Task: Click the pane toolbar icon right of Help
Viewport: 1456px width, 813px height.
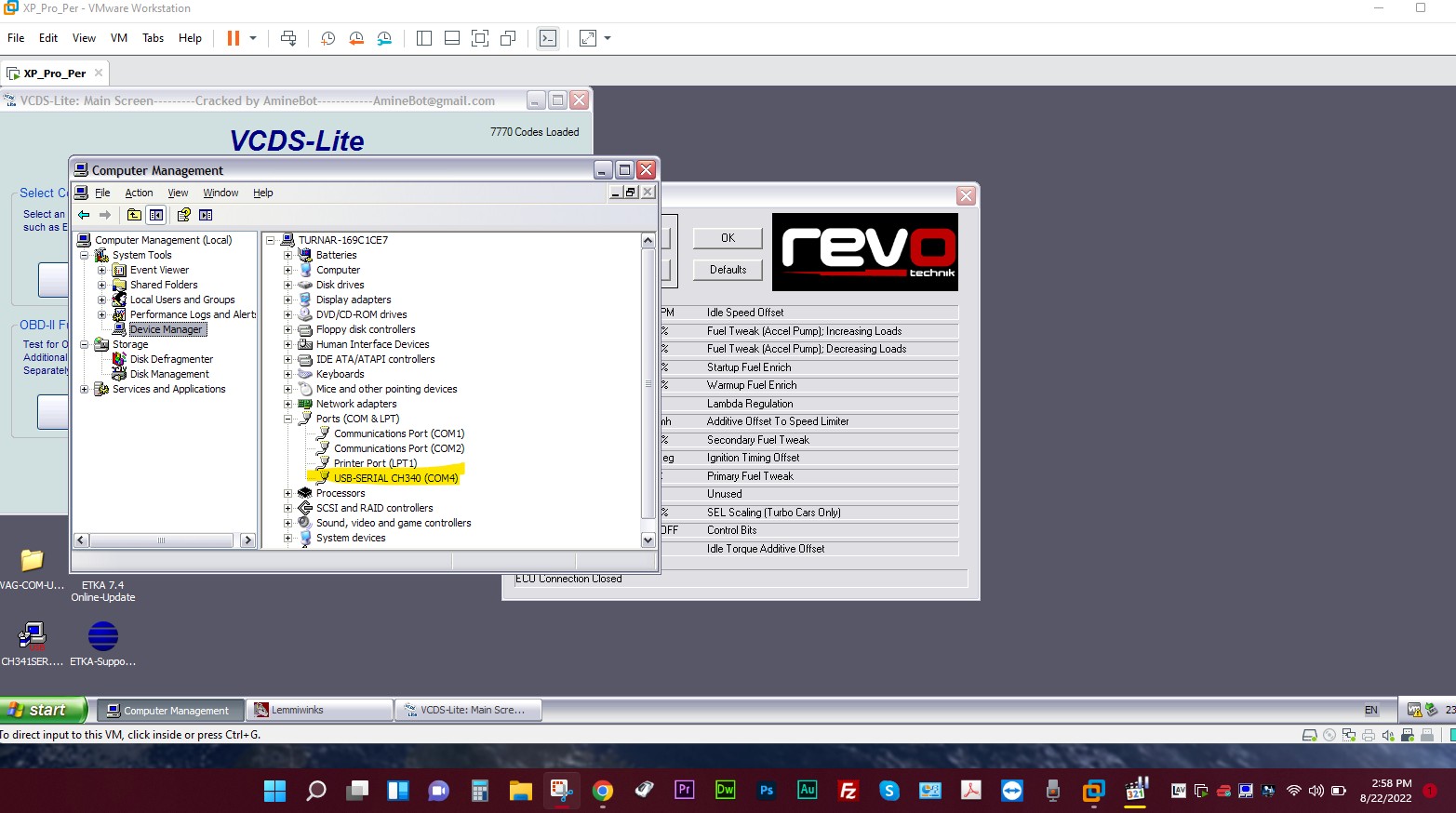Action: (x=206, y=215)
